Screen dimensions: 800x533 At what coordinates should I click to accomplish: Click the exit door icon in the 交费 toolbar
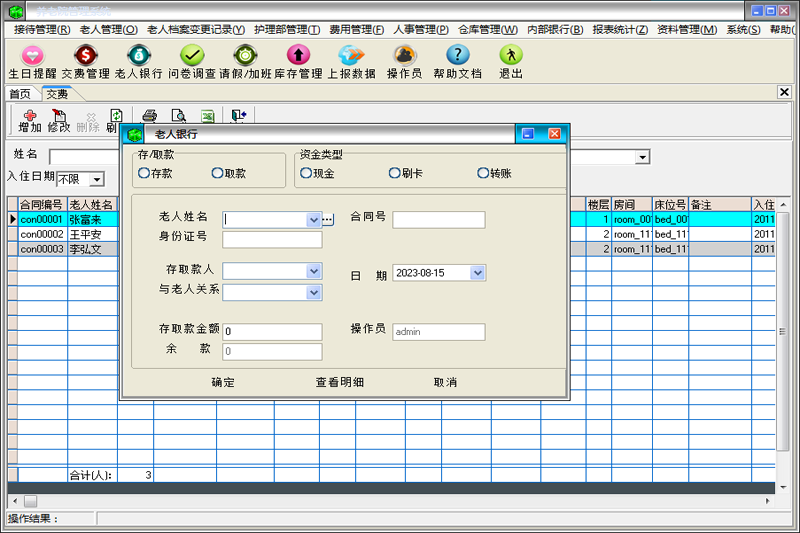pyautogui.click(x=239, y=116)
